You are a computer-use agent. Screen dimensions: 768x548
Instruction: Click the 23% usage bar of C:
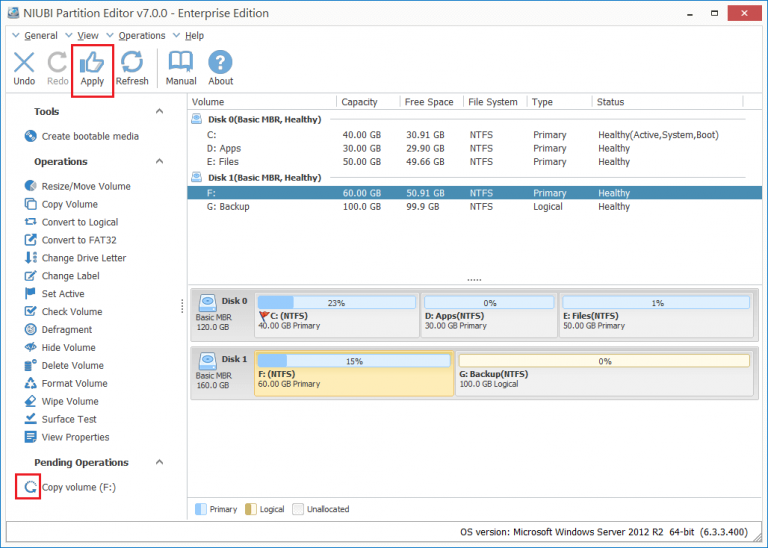[337, 303]
